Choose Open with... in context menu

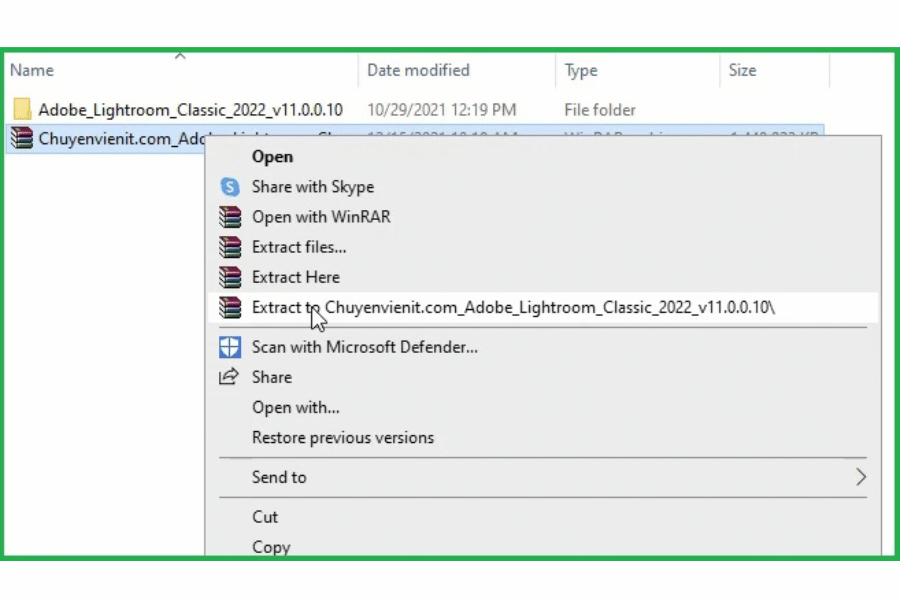[295, 407]
